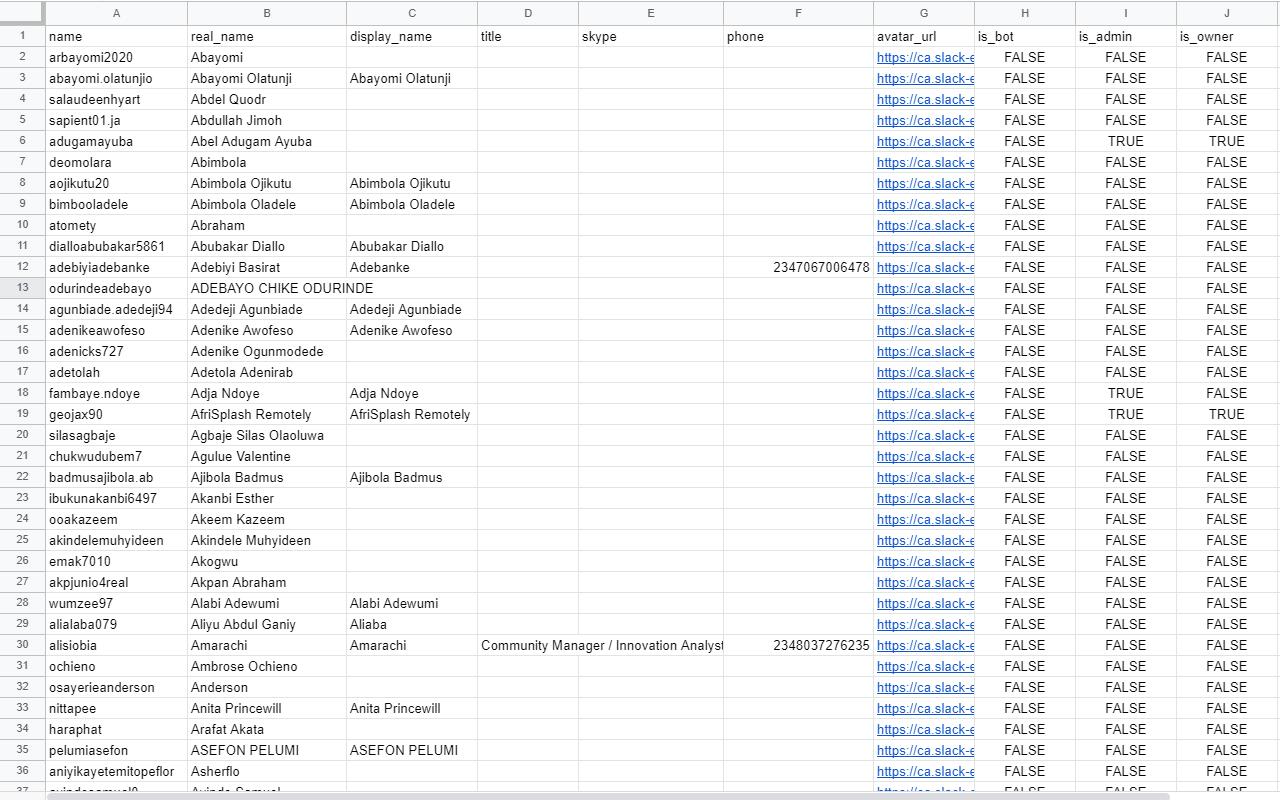Select phone cell 2348037276235
Viewport: 1280px width, 800px height.
pyautogui.click(x=798, y=645)
